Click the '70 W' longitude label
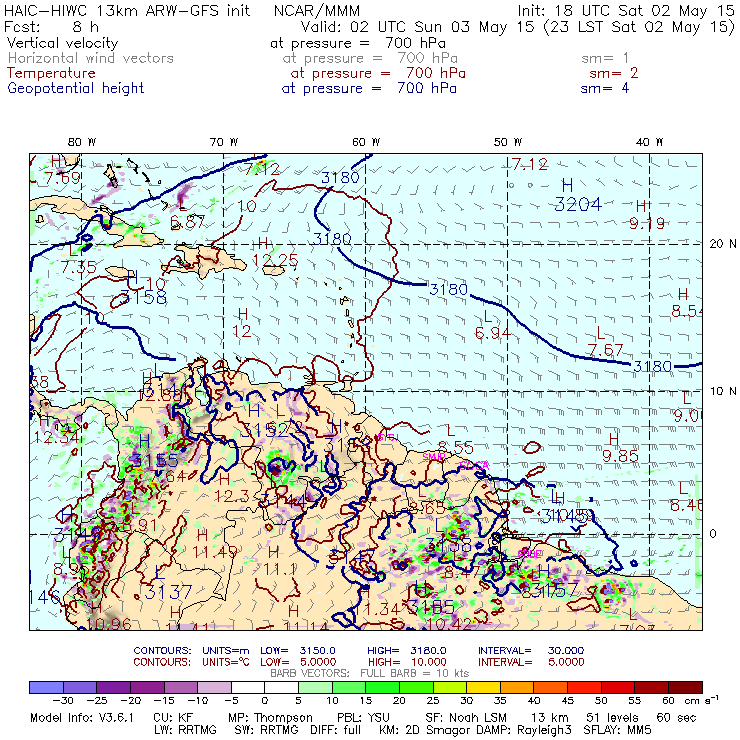Screen dimensions: 740x740 [x=224, y=142]
